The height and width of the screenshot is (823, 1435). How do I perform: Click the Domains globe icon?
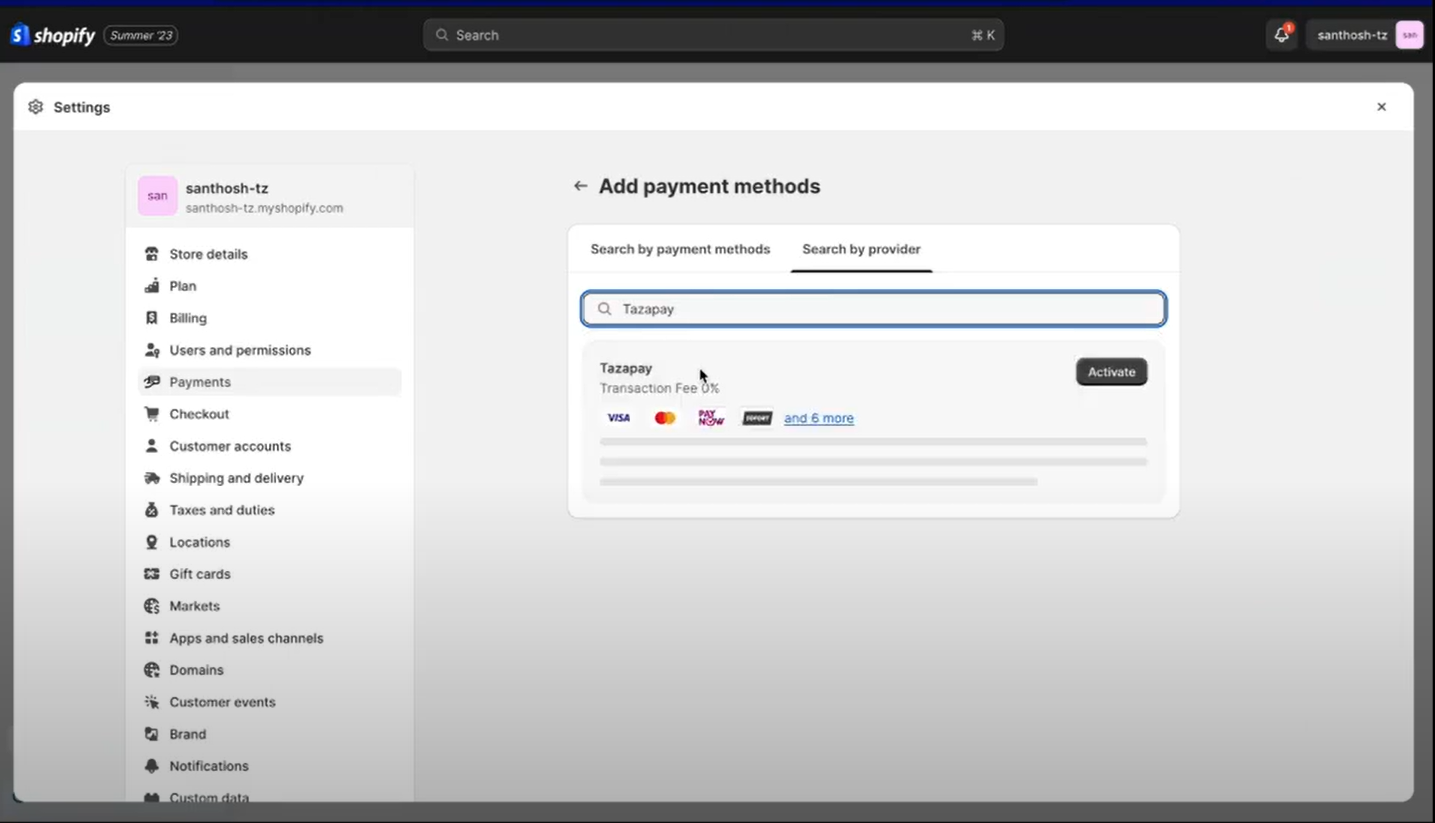coord(152,670)
